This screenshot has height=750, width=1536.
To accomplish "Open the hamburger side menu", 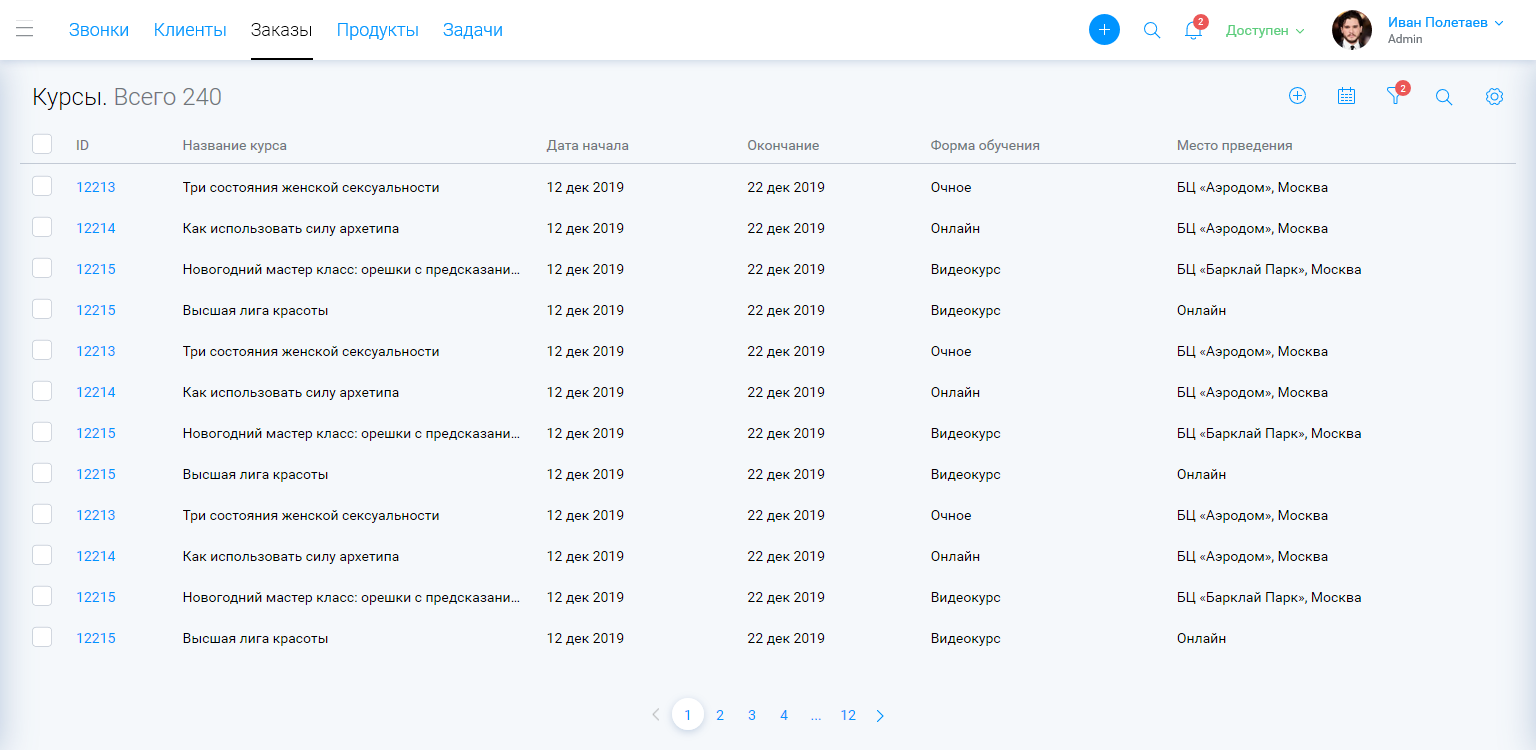I will click(25, 30).
